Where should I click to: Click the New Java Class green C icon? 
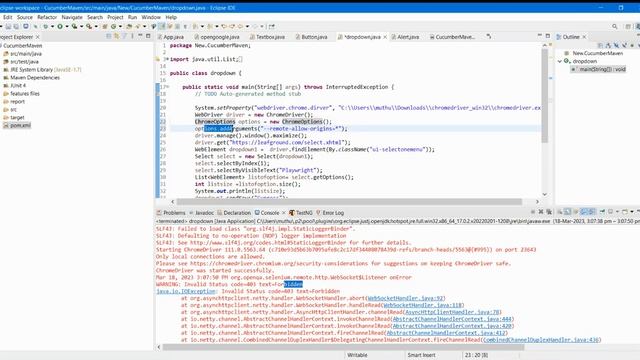pyautogui.click(x=113, y=27)
